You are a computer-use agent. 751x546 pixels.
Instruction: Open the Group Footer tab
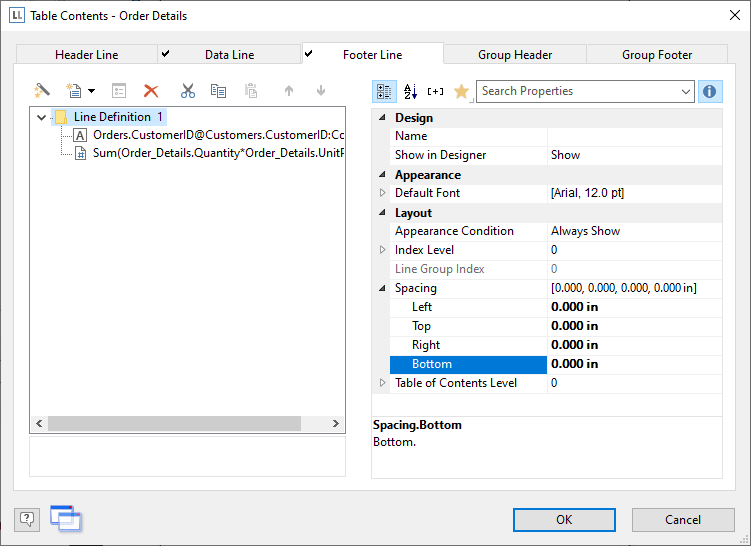pyautogui.click(x=657, y=55)
